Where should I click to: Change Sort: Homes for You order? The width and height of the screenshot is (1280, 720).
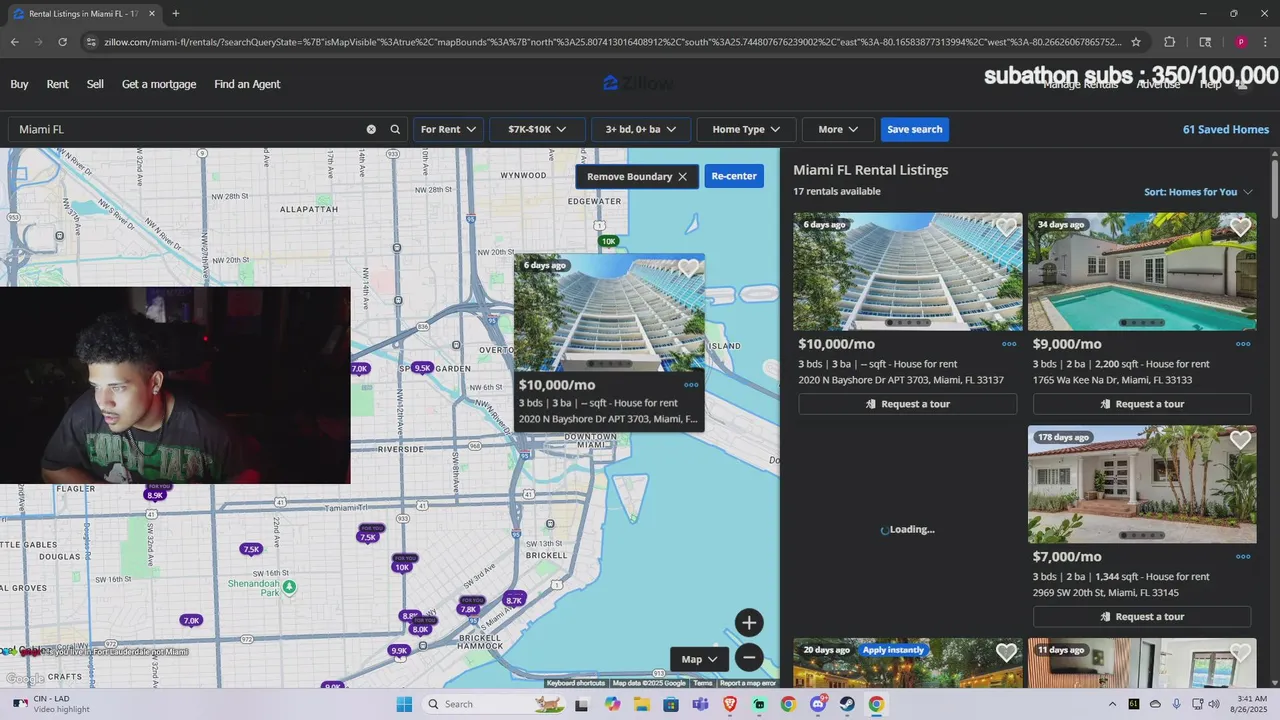click(x=1198, y=192)
